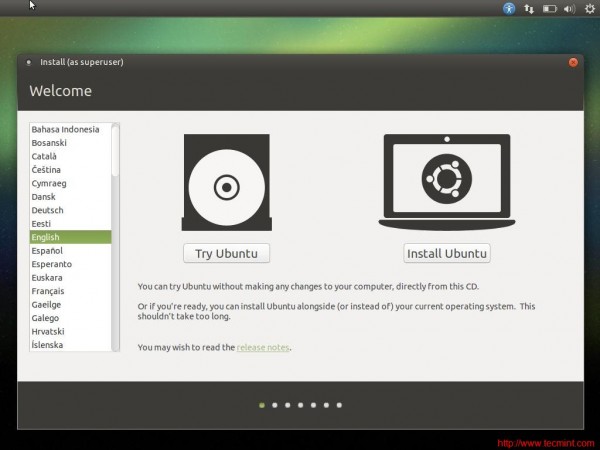Click the window menu dot beside Install title
600x450 pixels.
pos(29,62)
